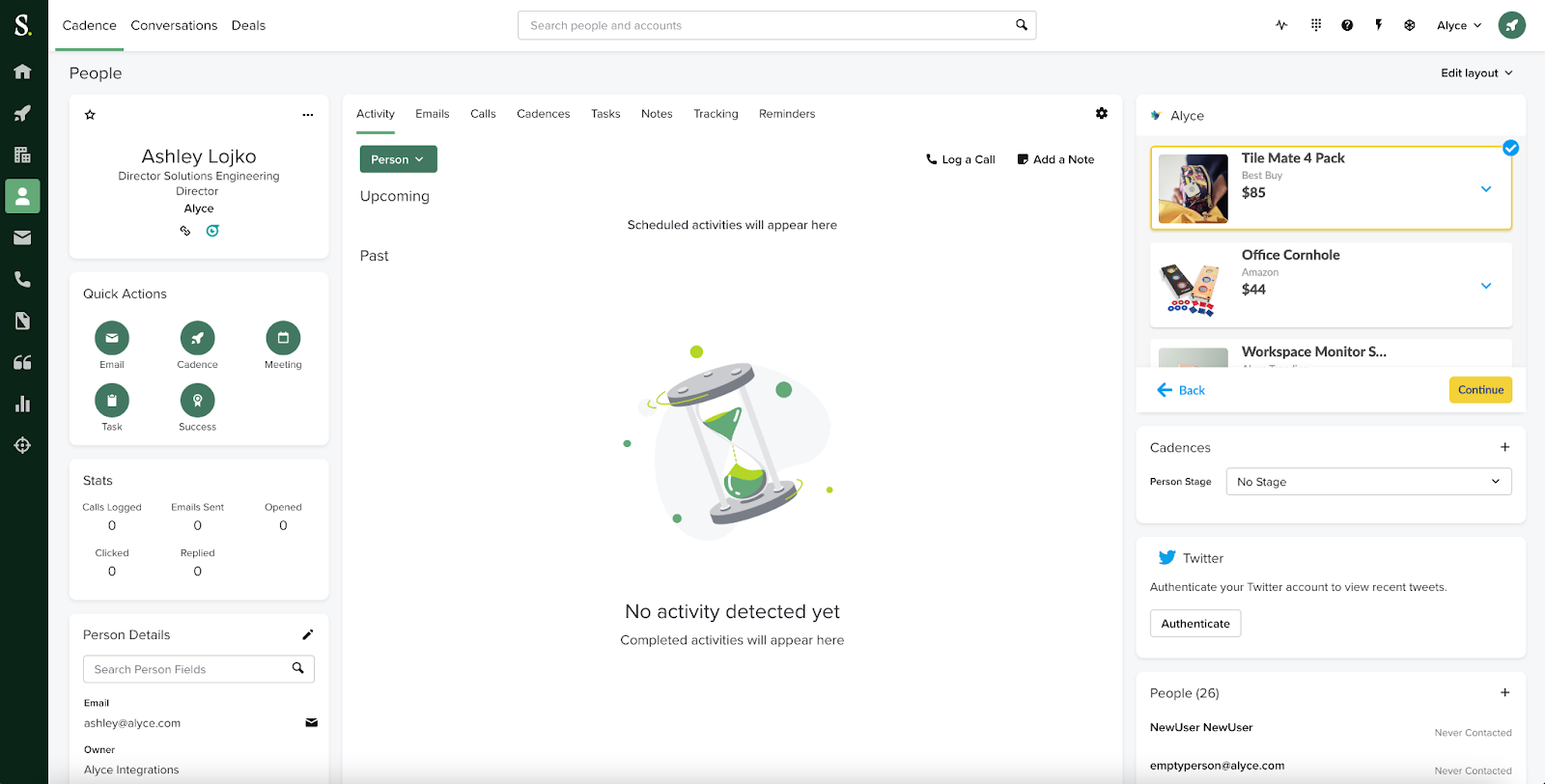Open the Calls phone sidebar icon
This screenshot has width=1545, height=784.
click(22, 279)
